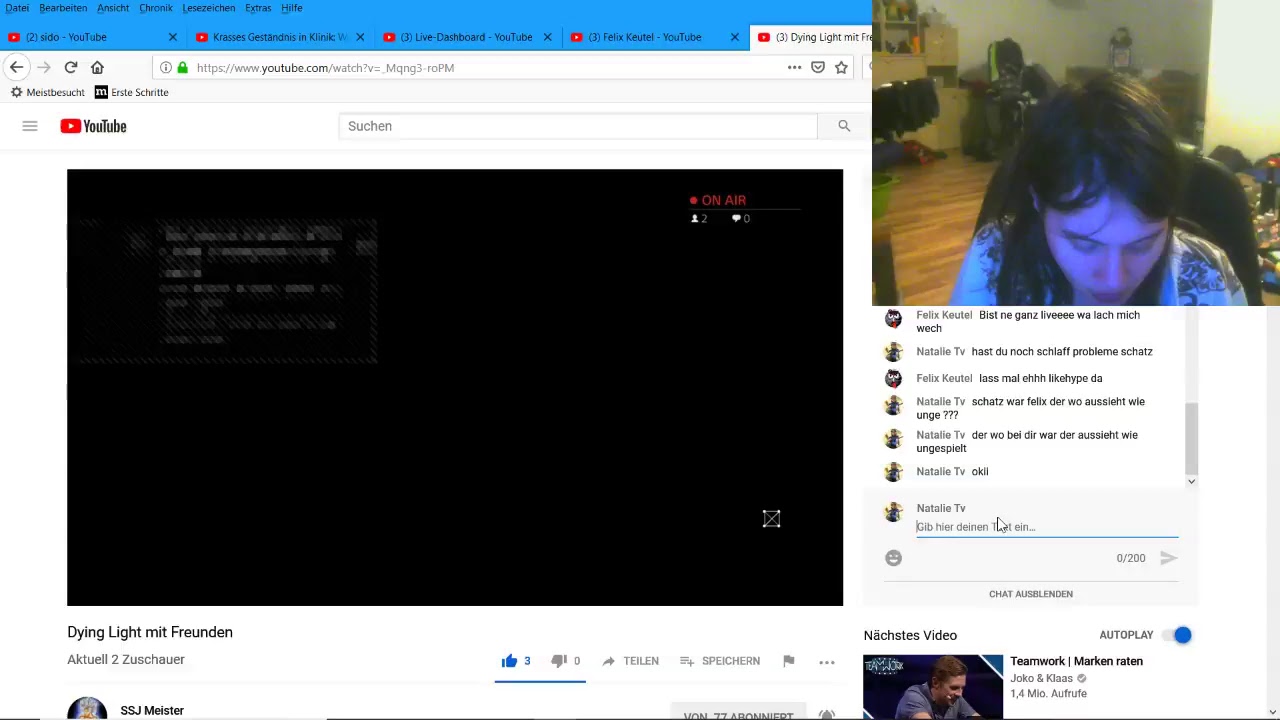This screenshot has width=1280, height=720.
Task: Open the Bearbeiten menu
Action: (x=63, y=8)
